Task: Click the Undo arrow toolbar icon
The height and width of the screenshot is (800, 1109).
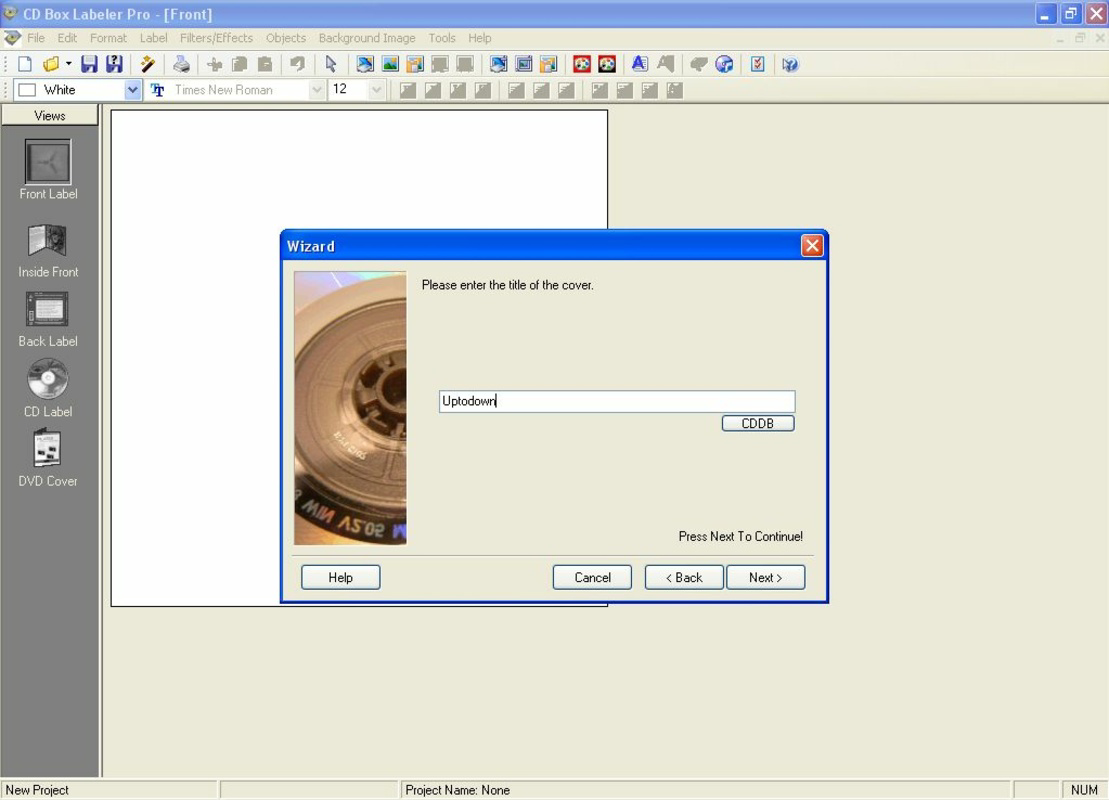Action: tap(297, 65)
